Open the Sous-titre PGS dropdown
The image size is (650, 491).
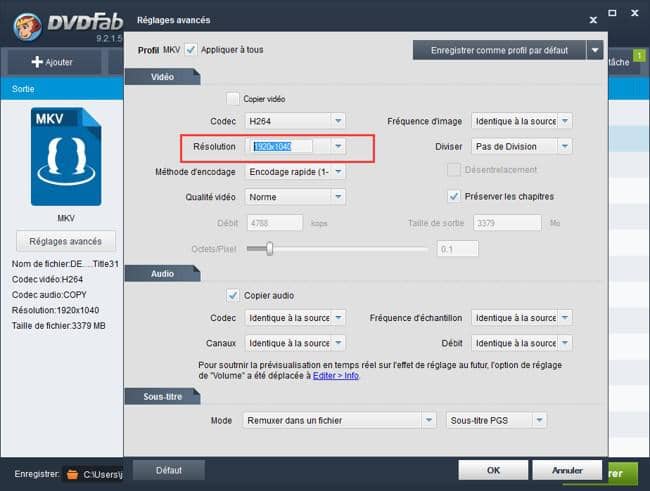coord(539,420)
